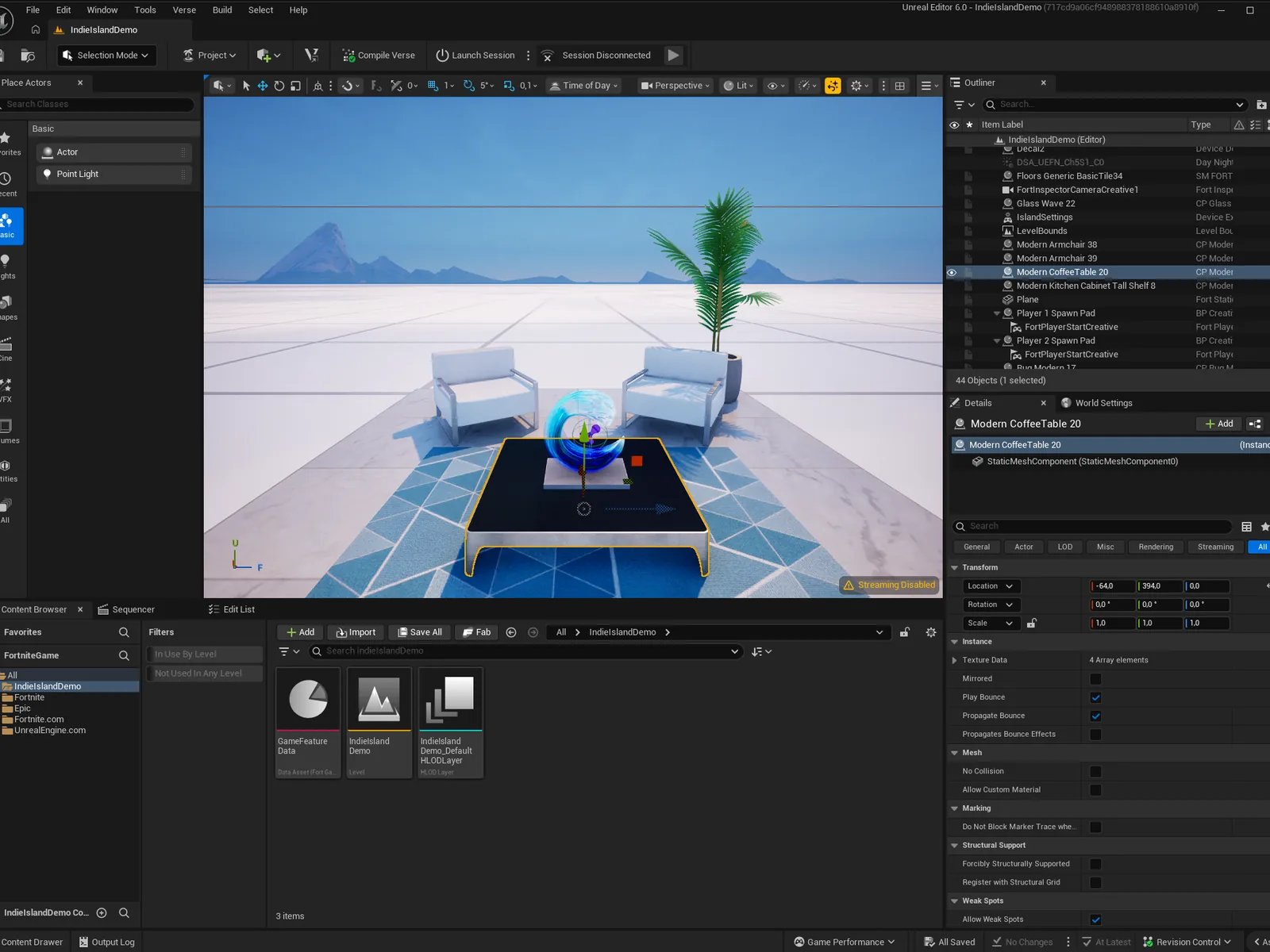Image resolution: width=1270 pixels, height=952 pixels.
Task: Toggle Content Browser lock icon
Action: tap(905, 632)
